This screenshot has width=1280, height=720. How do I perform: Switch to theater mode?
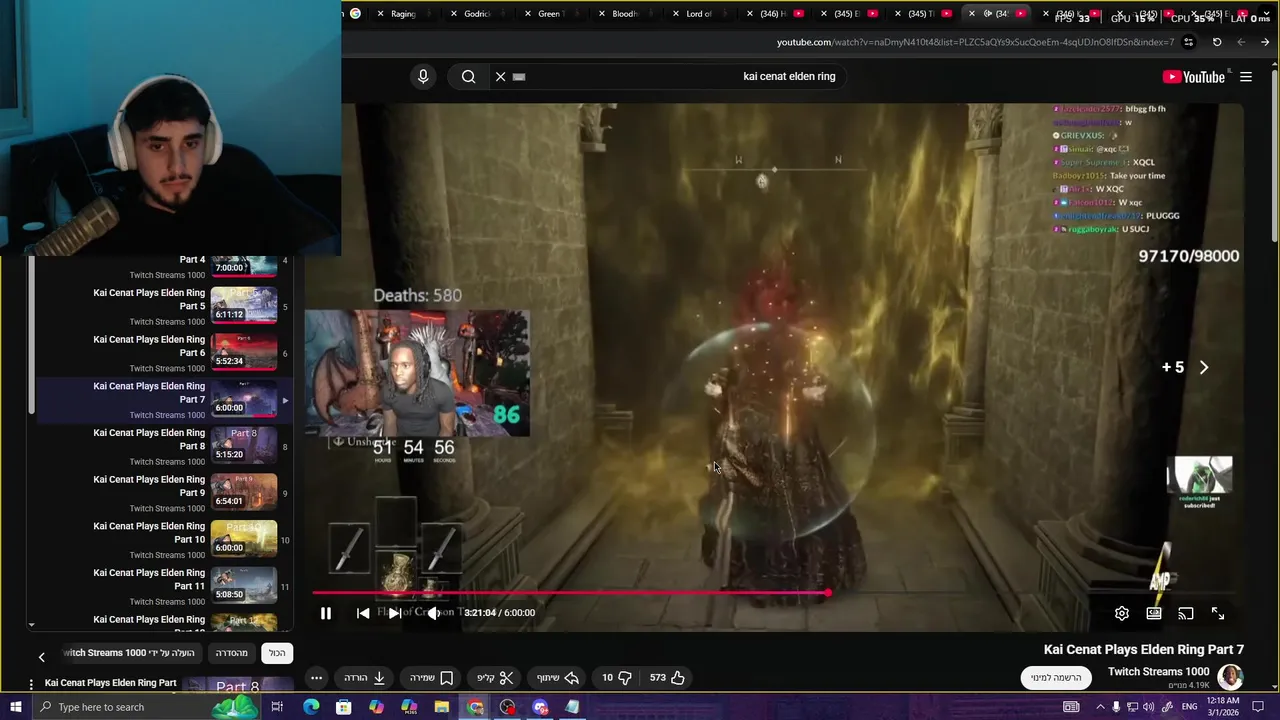1154,613
